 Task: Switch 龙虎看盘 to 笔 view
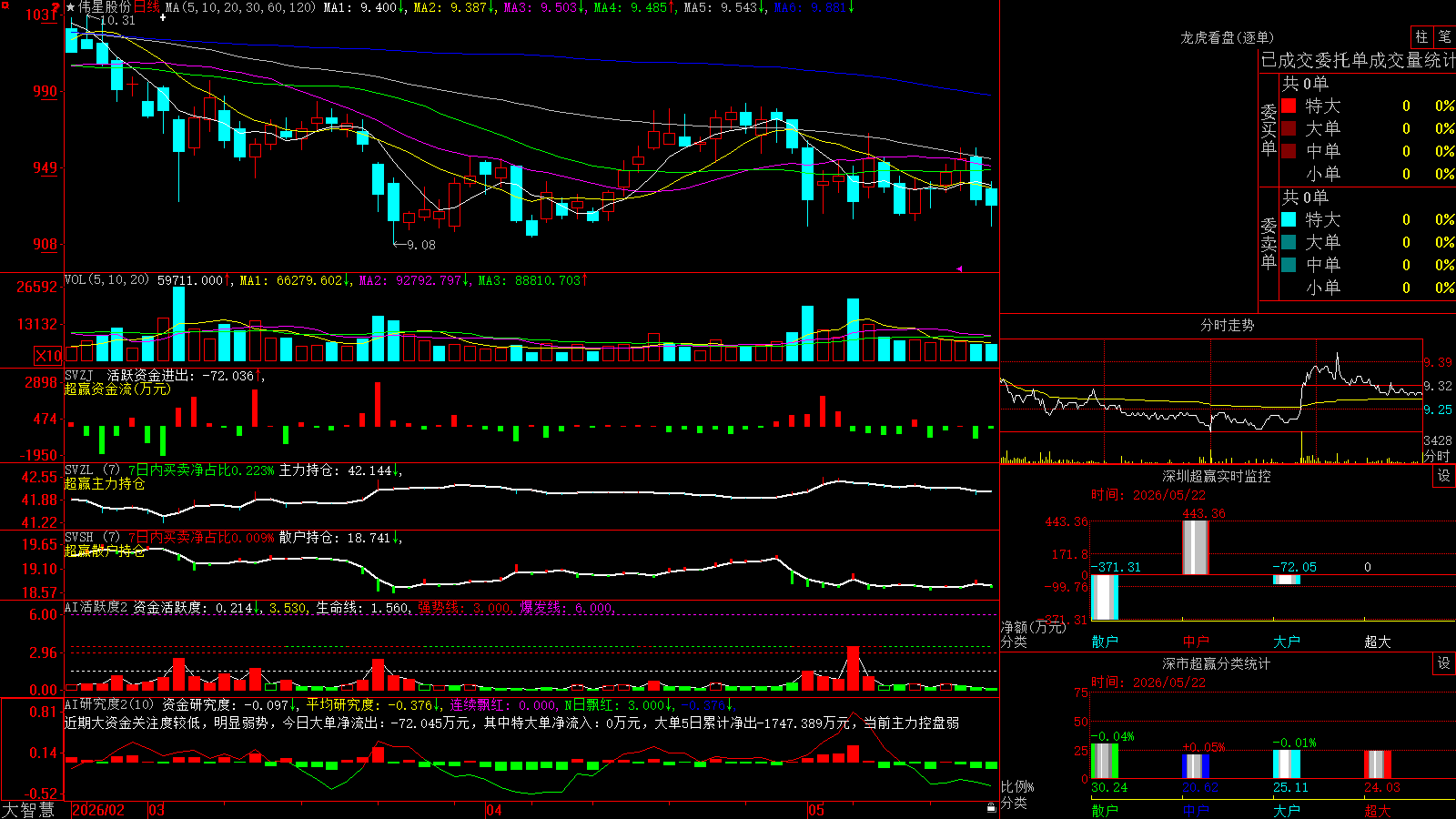[x=1445, y=36]
